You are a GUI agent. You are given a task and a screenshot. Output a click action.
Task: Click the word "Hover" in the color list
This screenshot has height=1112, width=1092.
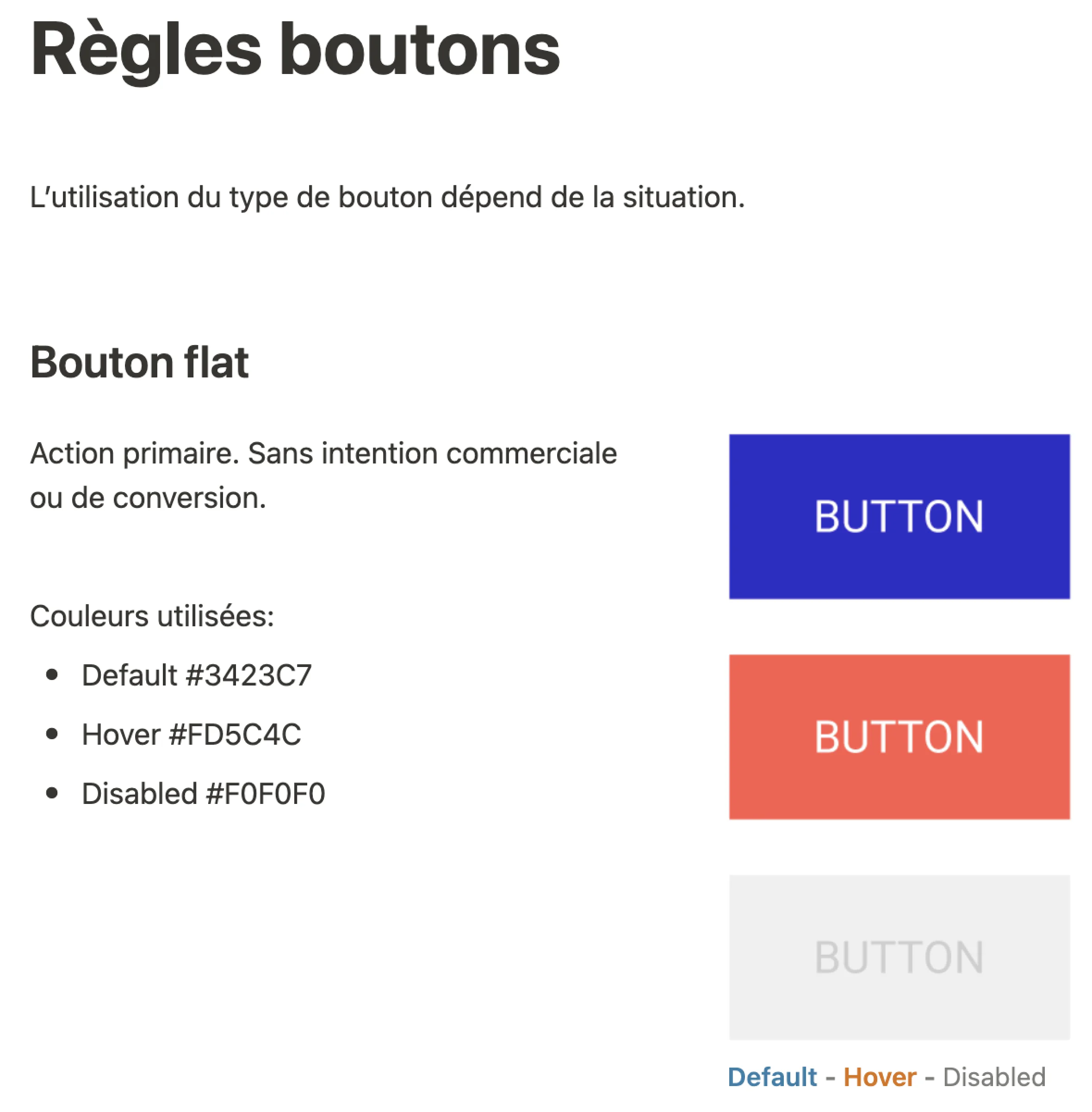pos(121,734)
